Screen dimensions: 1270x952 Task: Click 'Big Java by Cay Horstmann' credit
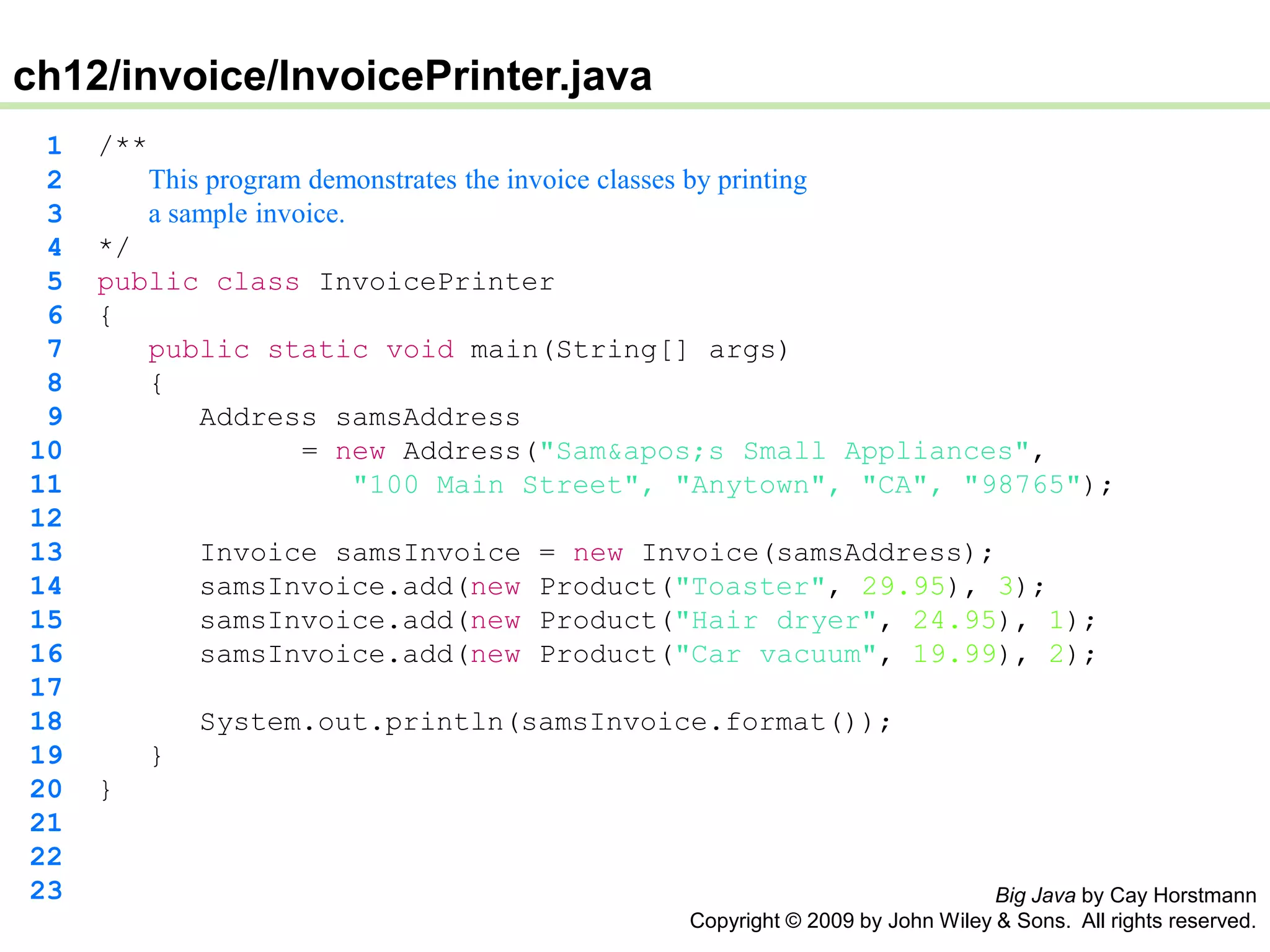tap(1126, 896)
